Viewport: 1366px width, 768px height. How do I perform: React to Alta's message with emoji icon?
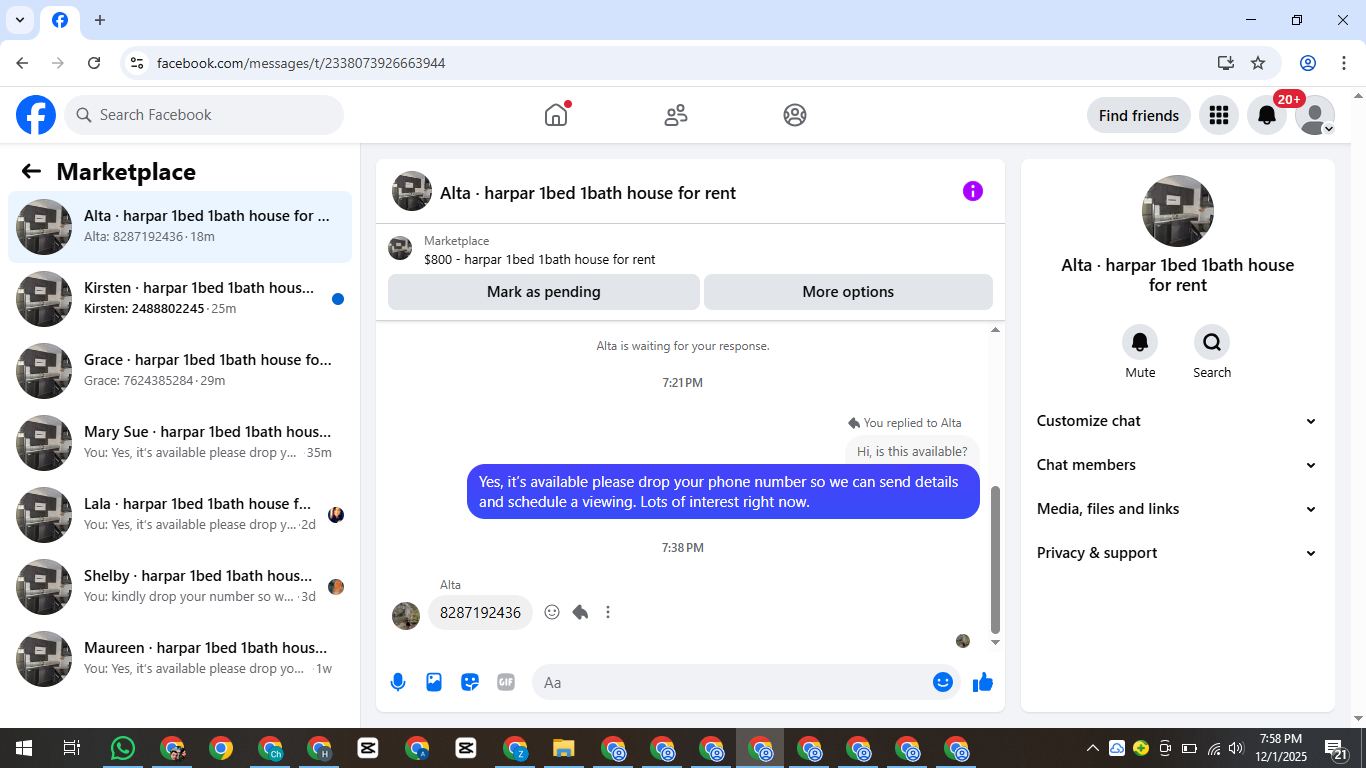pos(552,612)
